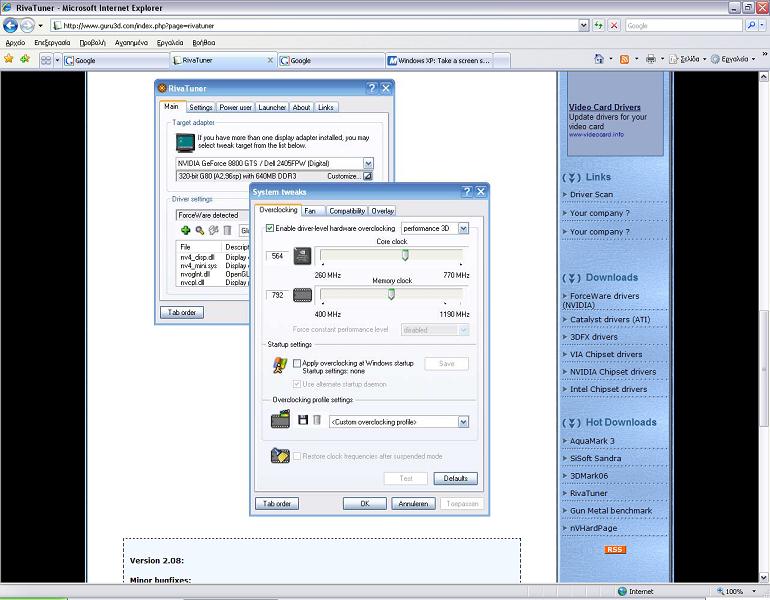
Task: Open Favorites Center with the yellow star
Action: [9, 59]
